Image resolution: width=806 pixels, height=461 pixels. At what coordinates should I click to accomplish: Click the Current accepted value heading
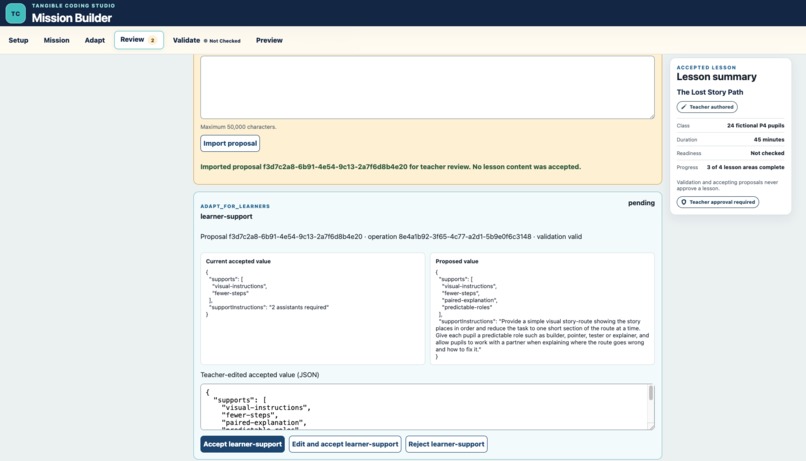238,261
